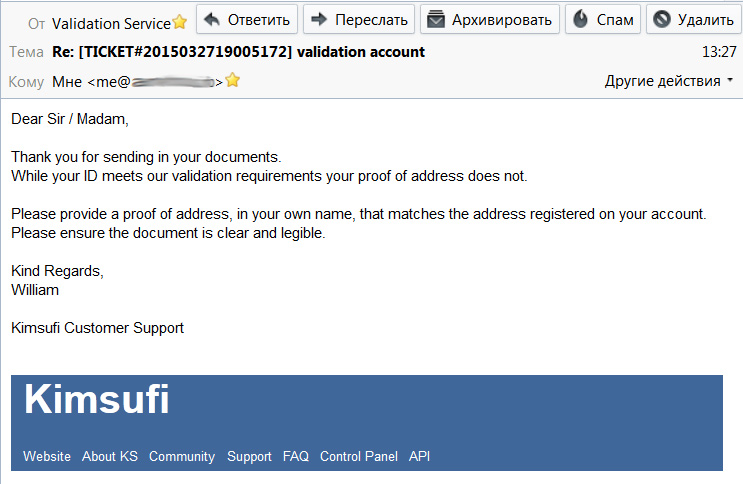Click the Kimsufi logo heading
Viewport: 743px width, 484px height.
tap(97, 399)
